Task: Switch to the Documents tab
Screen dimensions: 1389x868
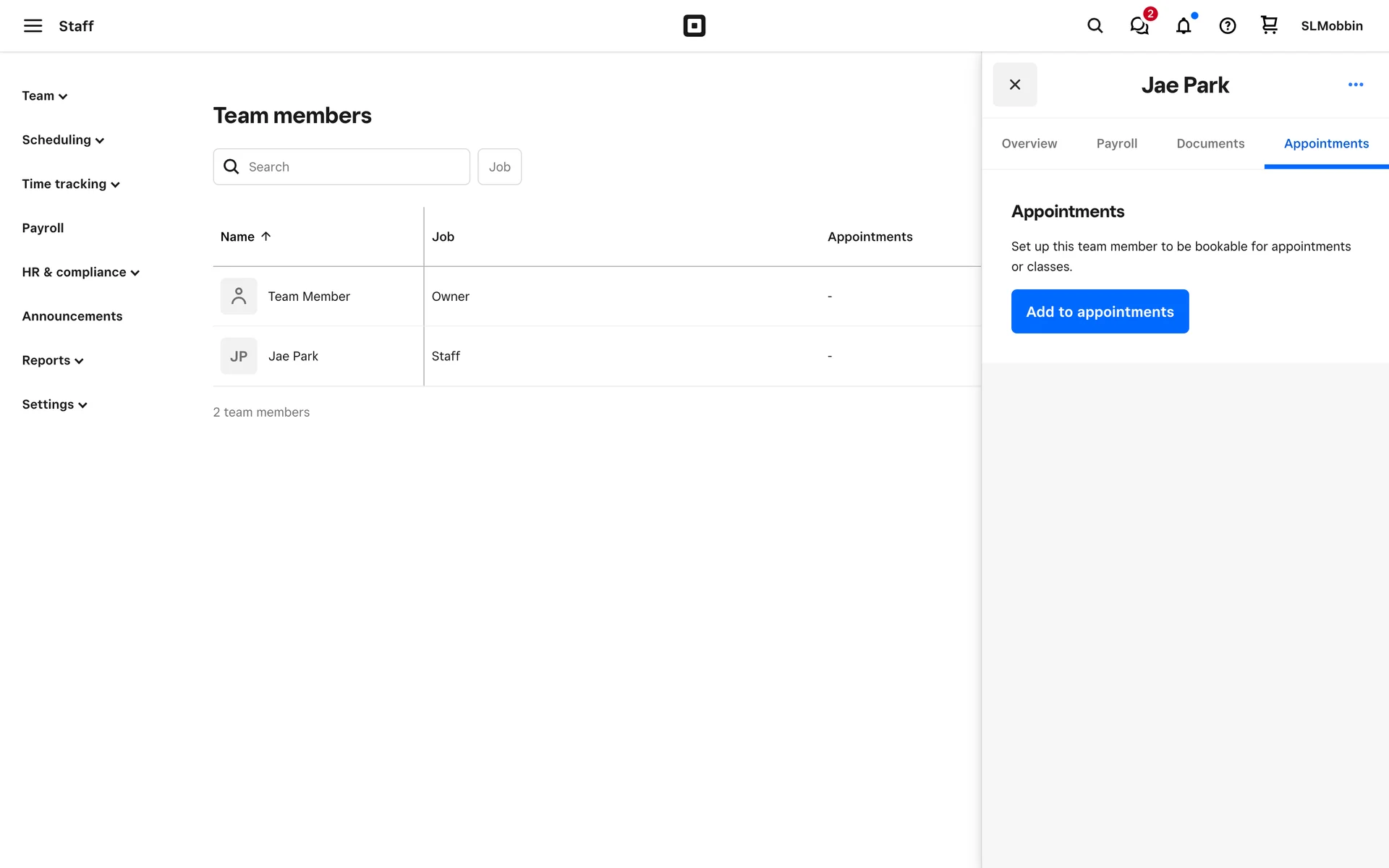Action: click(x=1210, y=143)
